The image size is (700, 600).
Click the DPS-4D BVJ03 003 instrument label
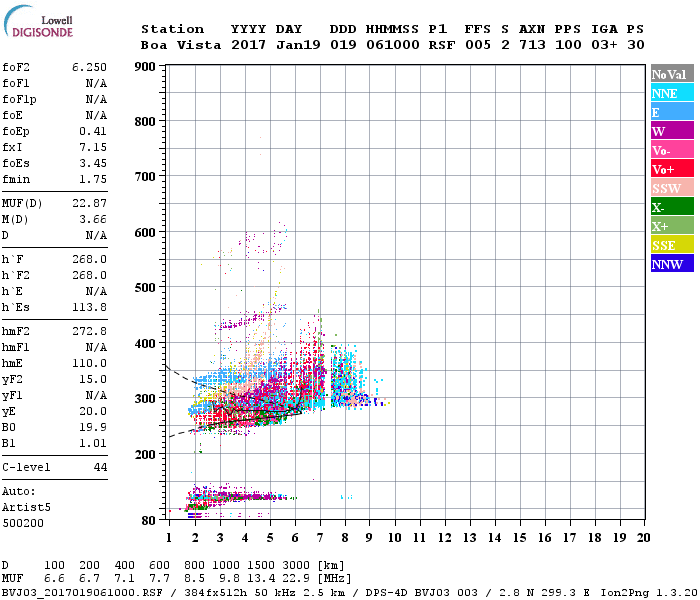click(421, 593)
